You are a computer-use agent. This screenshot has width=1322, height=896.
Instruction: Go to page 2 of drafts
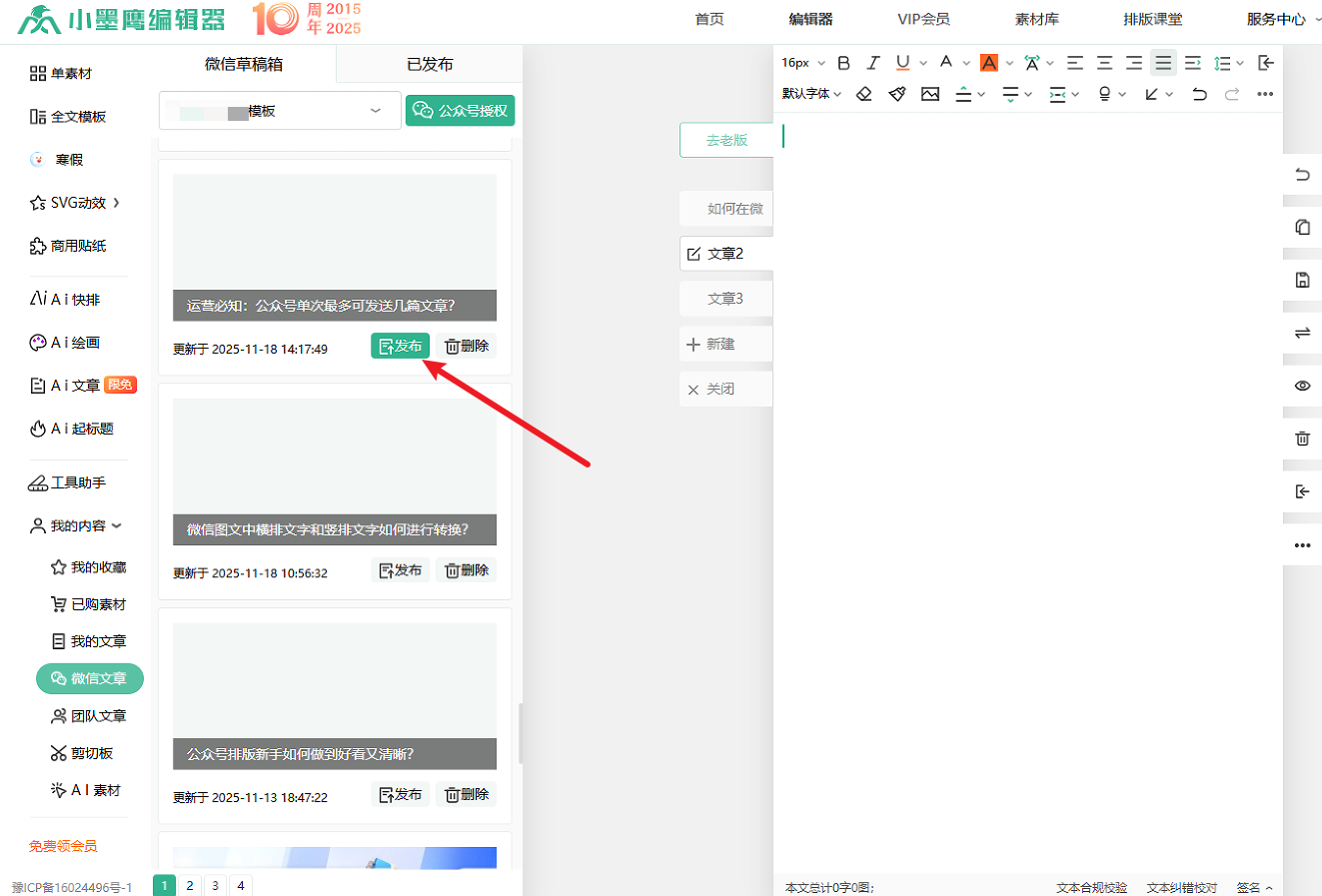point(190,886)
